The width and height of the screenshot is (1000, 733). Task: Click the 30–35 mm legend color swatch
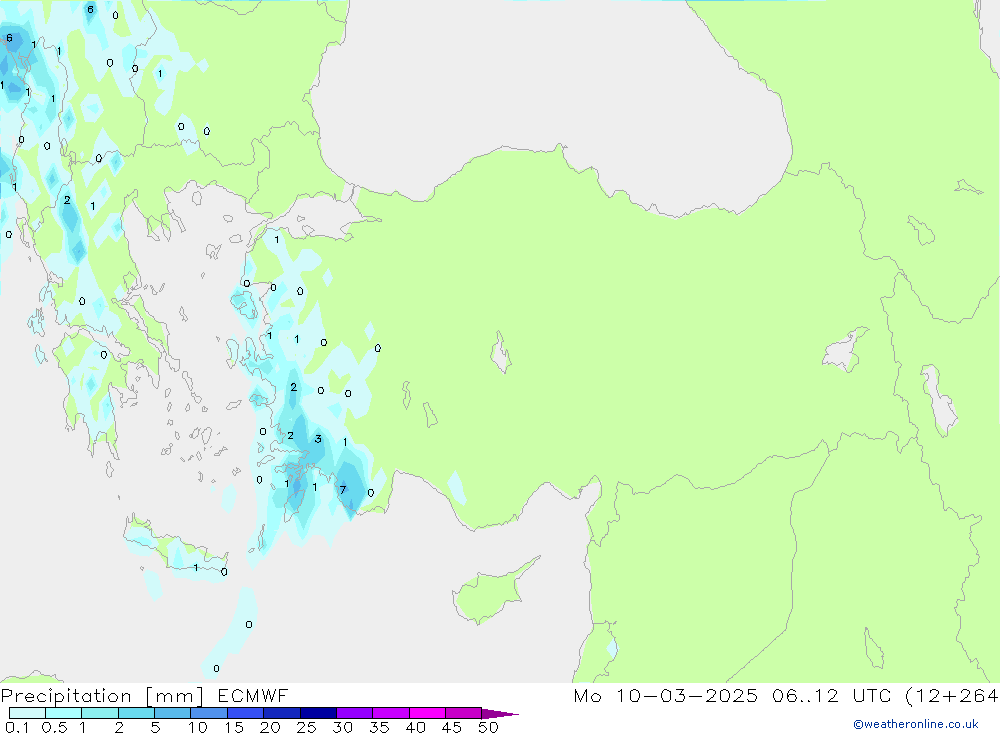click(355, 713)
